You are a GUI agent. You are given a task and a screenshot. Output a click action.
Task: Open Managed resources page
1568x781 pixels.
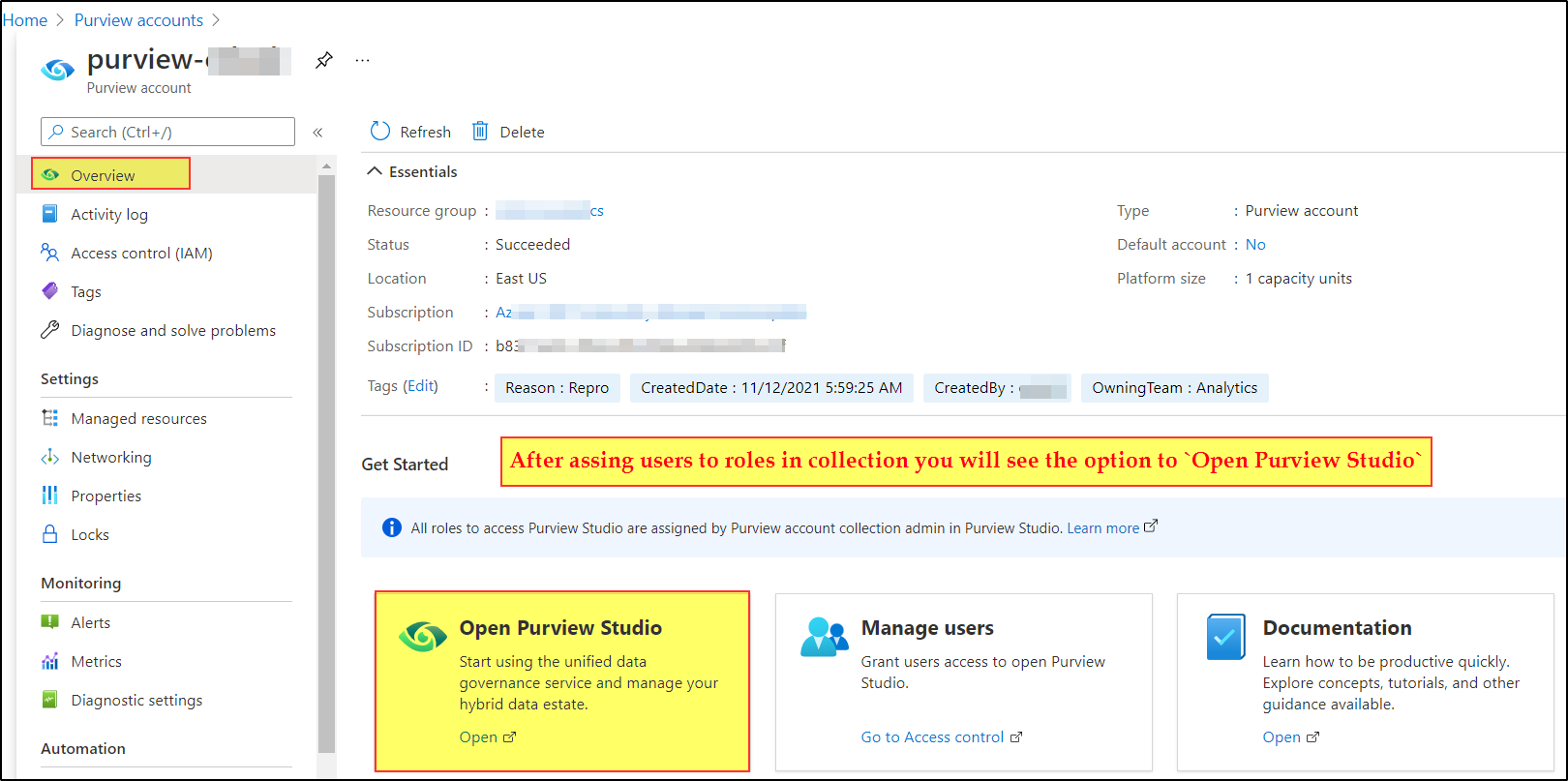coord(138,419)
